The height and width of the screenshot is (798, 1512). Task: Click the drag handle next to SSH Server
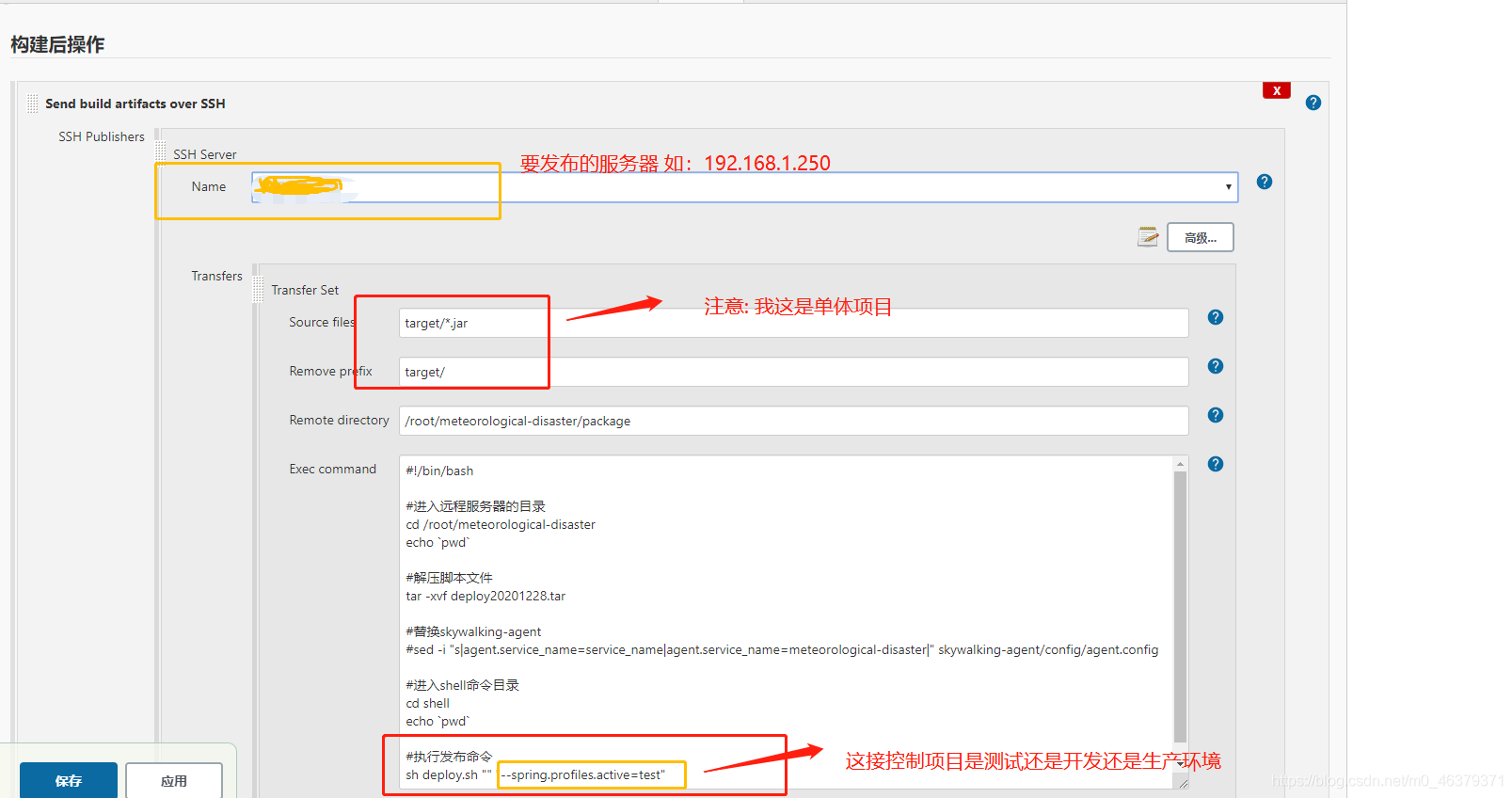[161, 152]
